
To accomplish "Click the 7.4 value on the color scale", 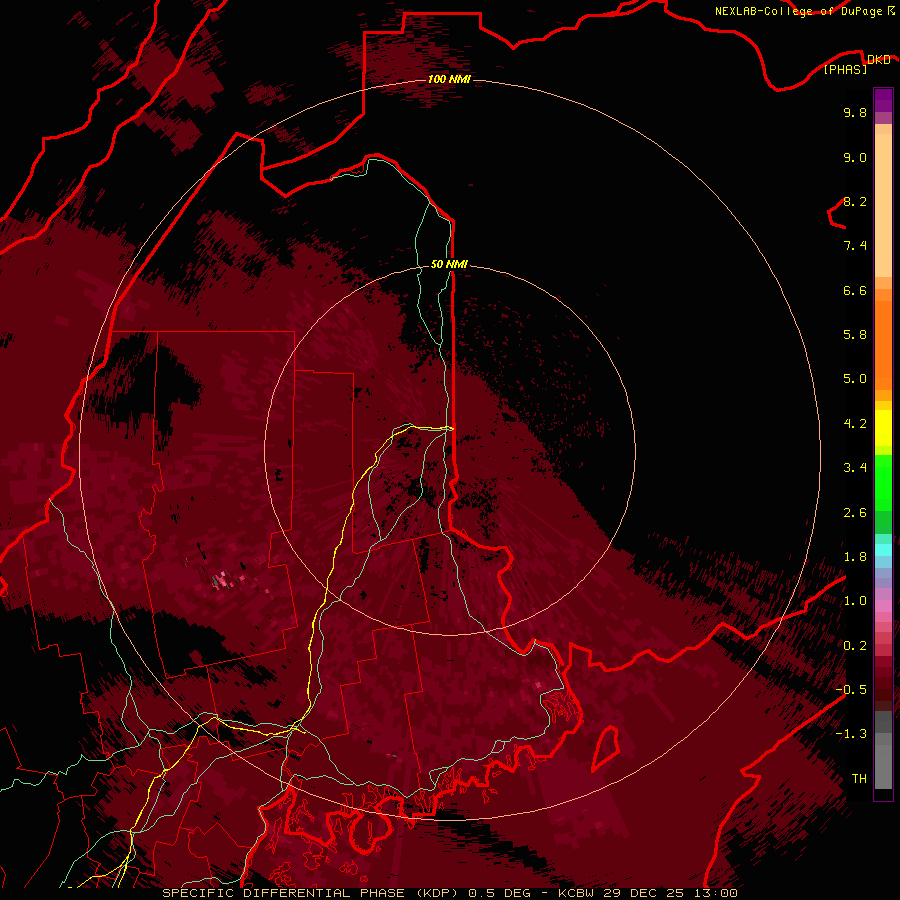I will pos(855,246).
